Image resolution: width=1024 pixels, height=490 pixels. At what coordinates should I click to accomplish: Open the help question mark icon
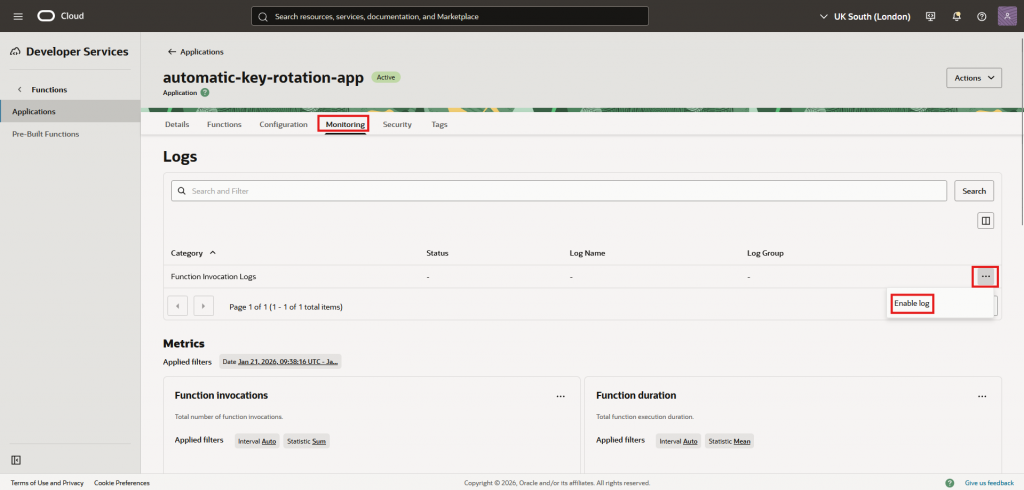pos(981,16)
